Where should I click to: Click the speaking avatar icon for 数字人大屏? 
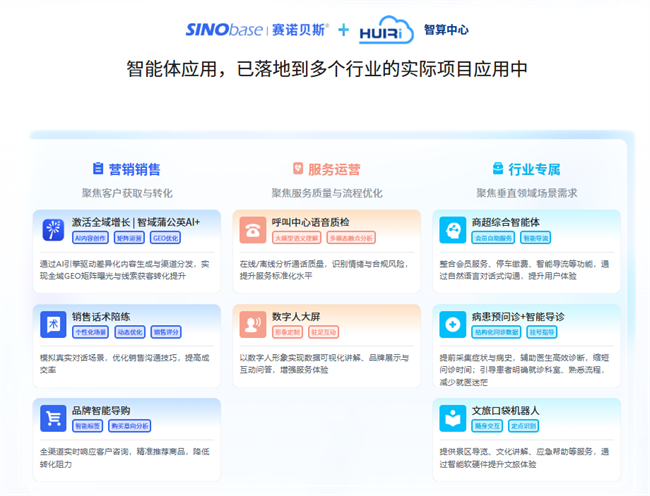(252, 325)
